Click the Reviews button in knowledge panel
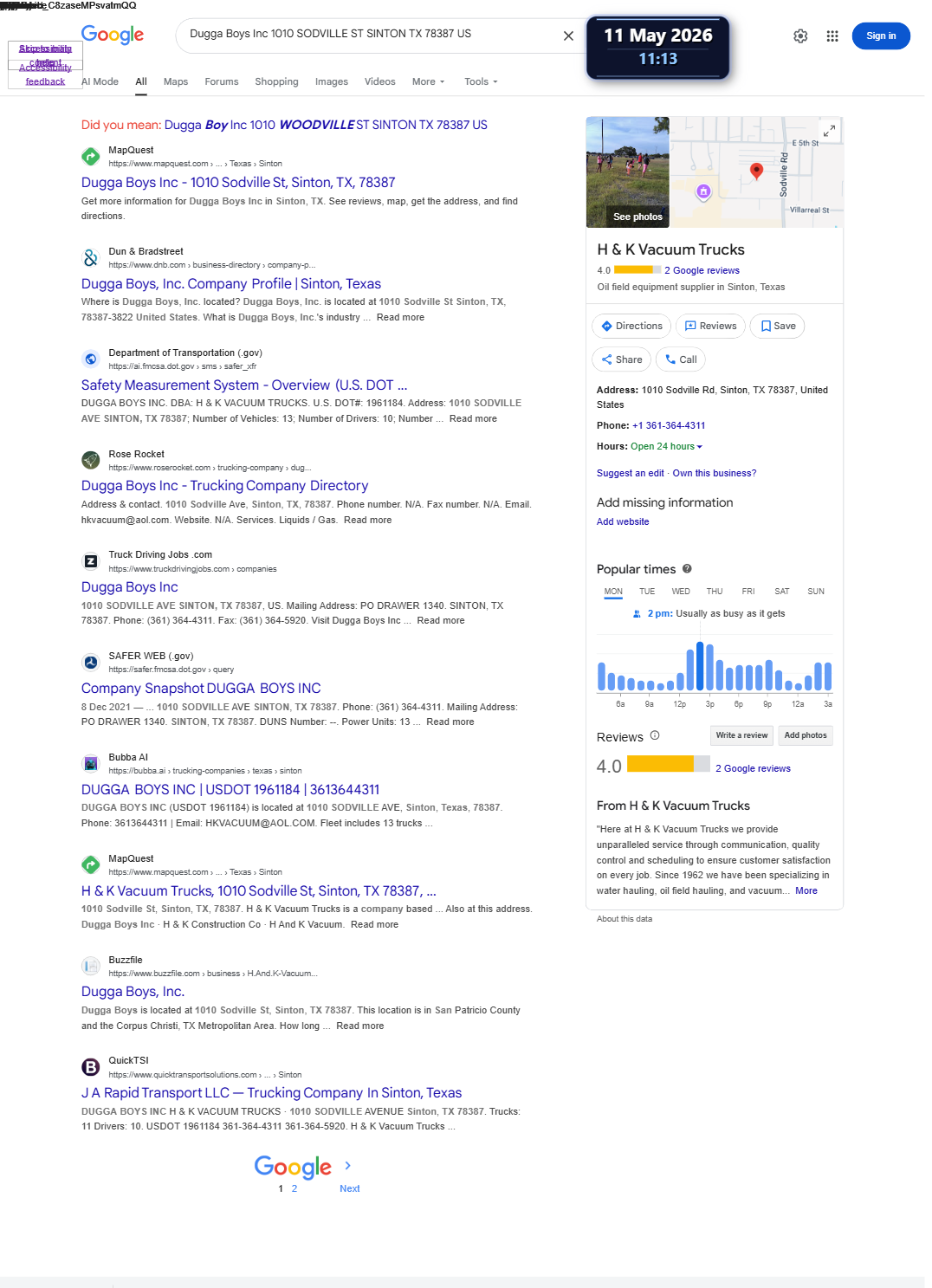932x1288 pixels. [710, 326]
